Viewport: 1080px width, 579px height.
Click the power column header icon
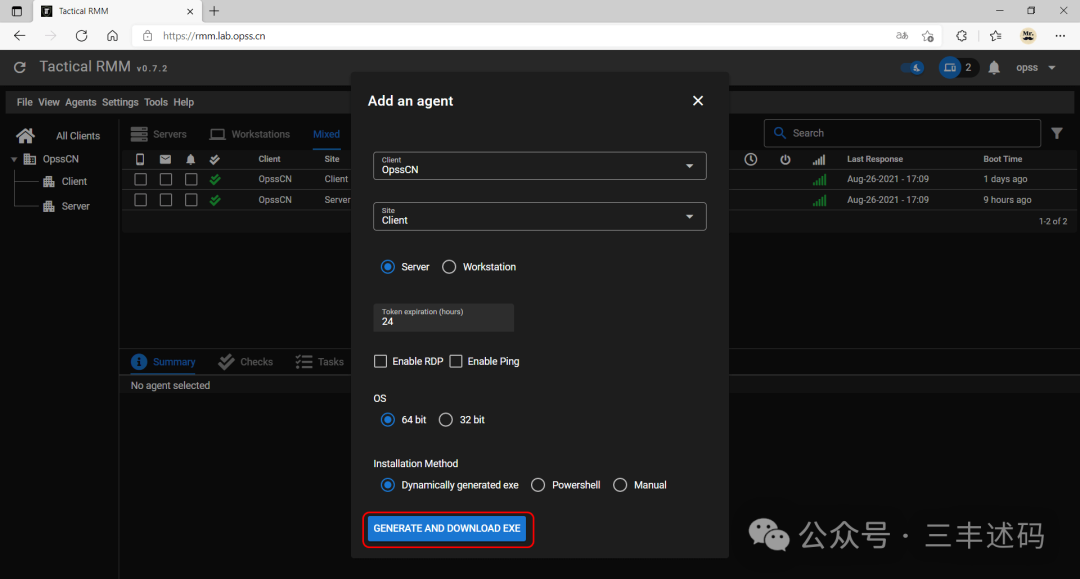(785, 159)
